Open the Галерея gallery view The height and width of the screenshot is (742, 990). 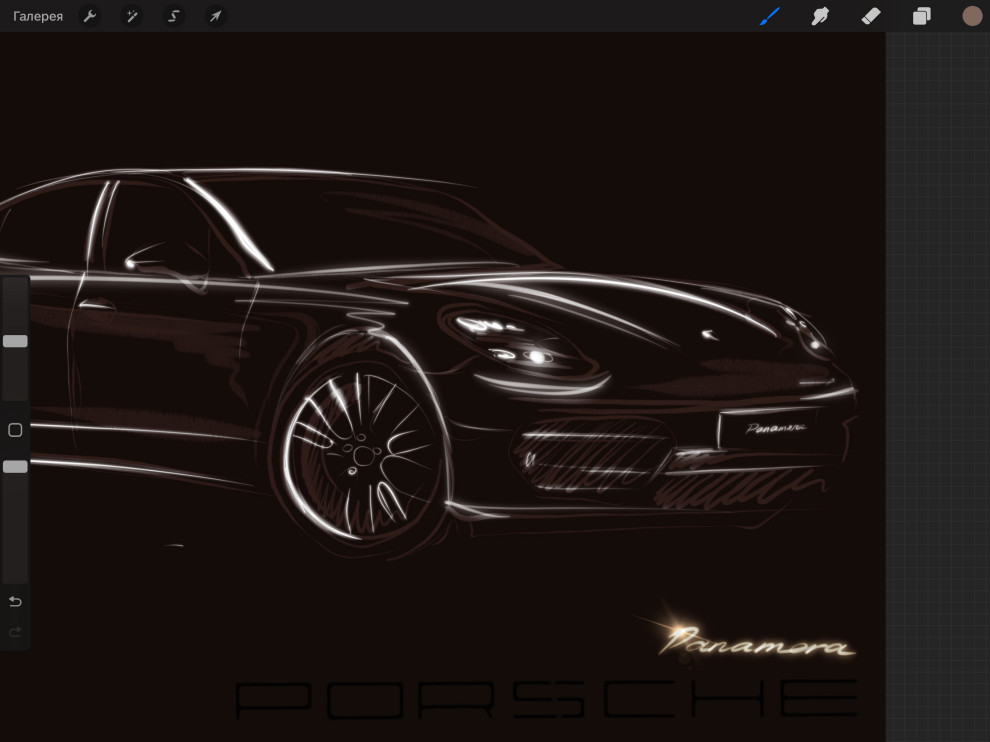tap(38, 16)
